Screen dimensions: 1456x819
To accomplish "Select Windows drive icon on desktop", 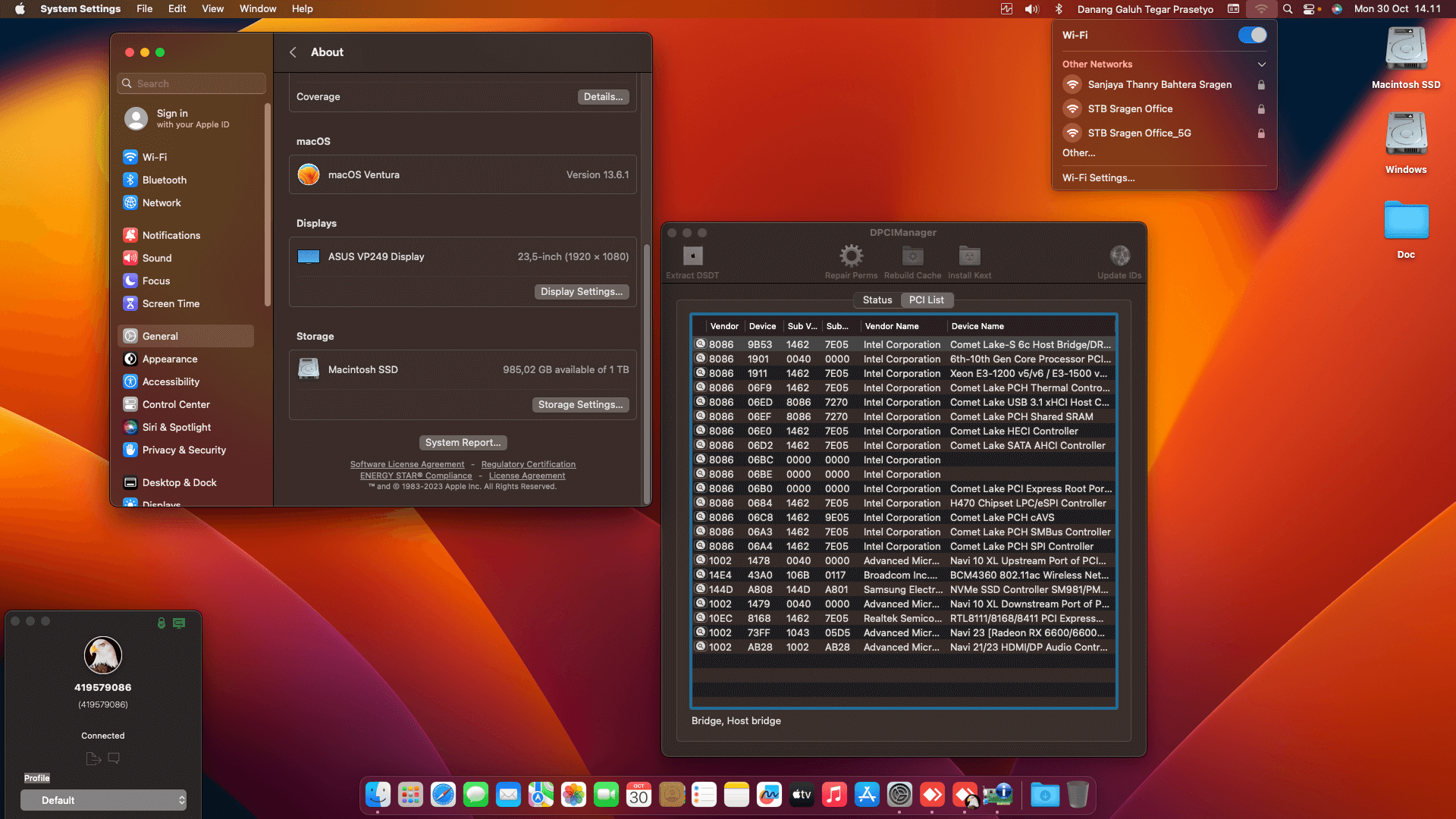I will pos(1406,135).
